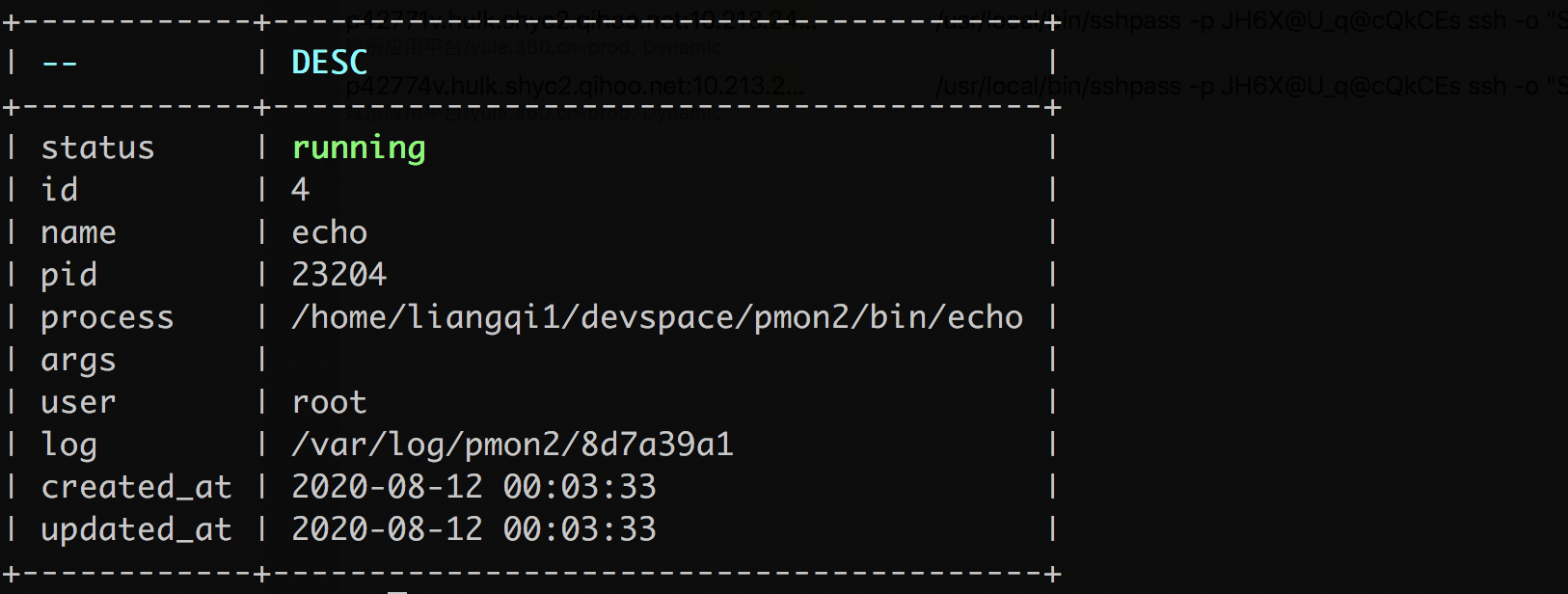Click the 'log' row label
This screenshot has height=594, width=1568.
tap(68, 445)
